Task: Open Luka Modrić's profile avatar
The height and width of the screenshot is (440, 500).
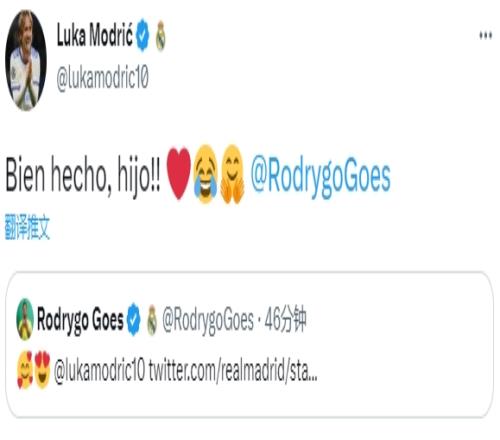Action: (x=26, y=60)
